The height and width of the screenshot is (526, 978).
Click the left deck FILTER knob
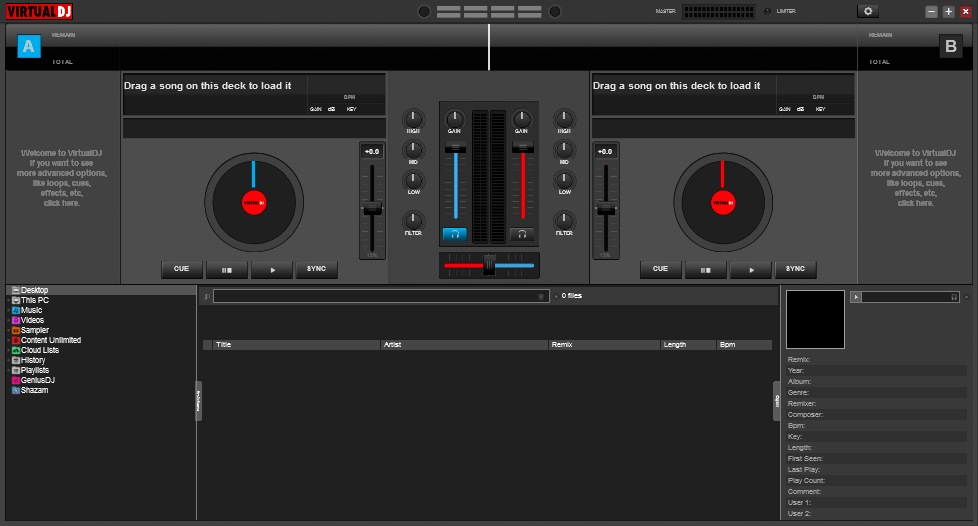tap(413, 220)
